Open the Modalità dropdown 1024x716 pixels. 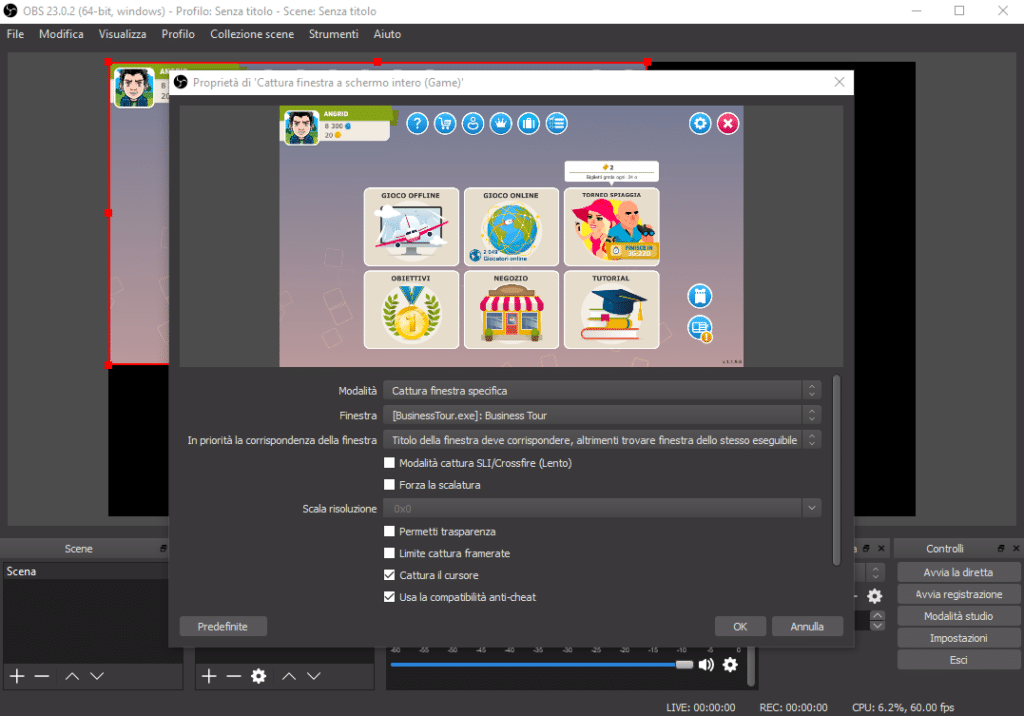[602, 391]
